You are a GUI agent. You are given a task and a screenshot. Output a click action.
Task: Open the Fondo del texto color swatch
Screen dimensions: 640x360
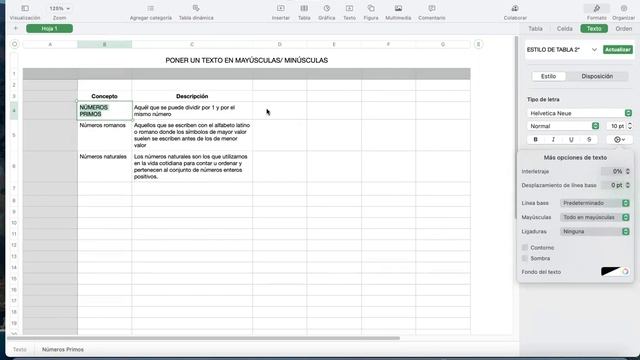click(x=610, y=271)
